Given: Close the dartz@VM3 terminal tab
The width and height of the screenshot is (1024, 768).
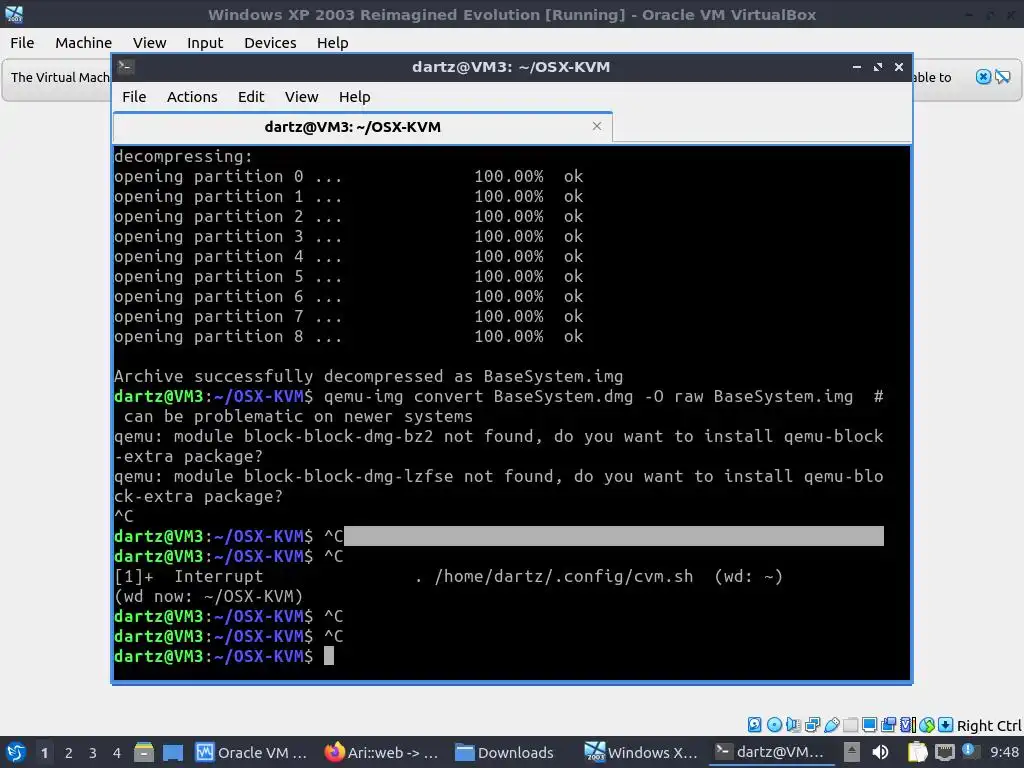Looking at the screenshot, I should (x=596, y=126).
